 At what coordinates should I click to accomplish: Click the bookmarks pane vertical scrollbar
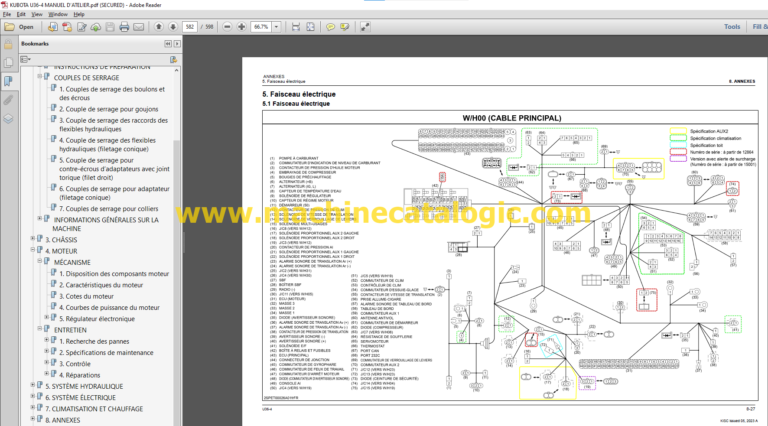point(177,246)
